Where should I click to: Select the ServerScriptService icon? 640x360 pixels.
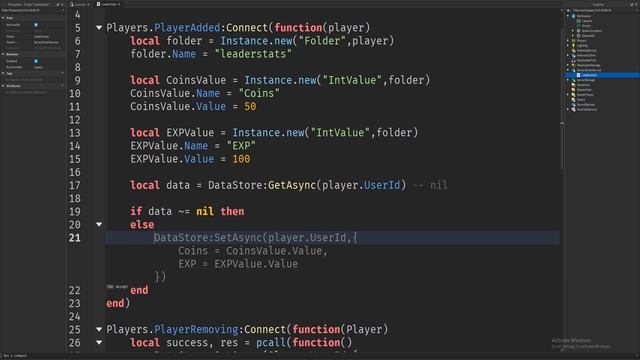pyautogui.click(x=573, y=70)
